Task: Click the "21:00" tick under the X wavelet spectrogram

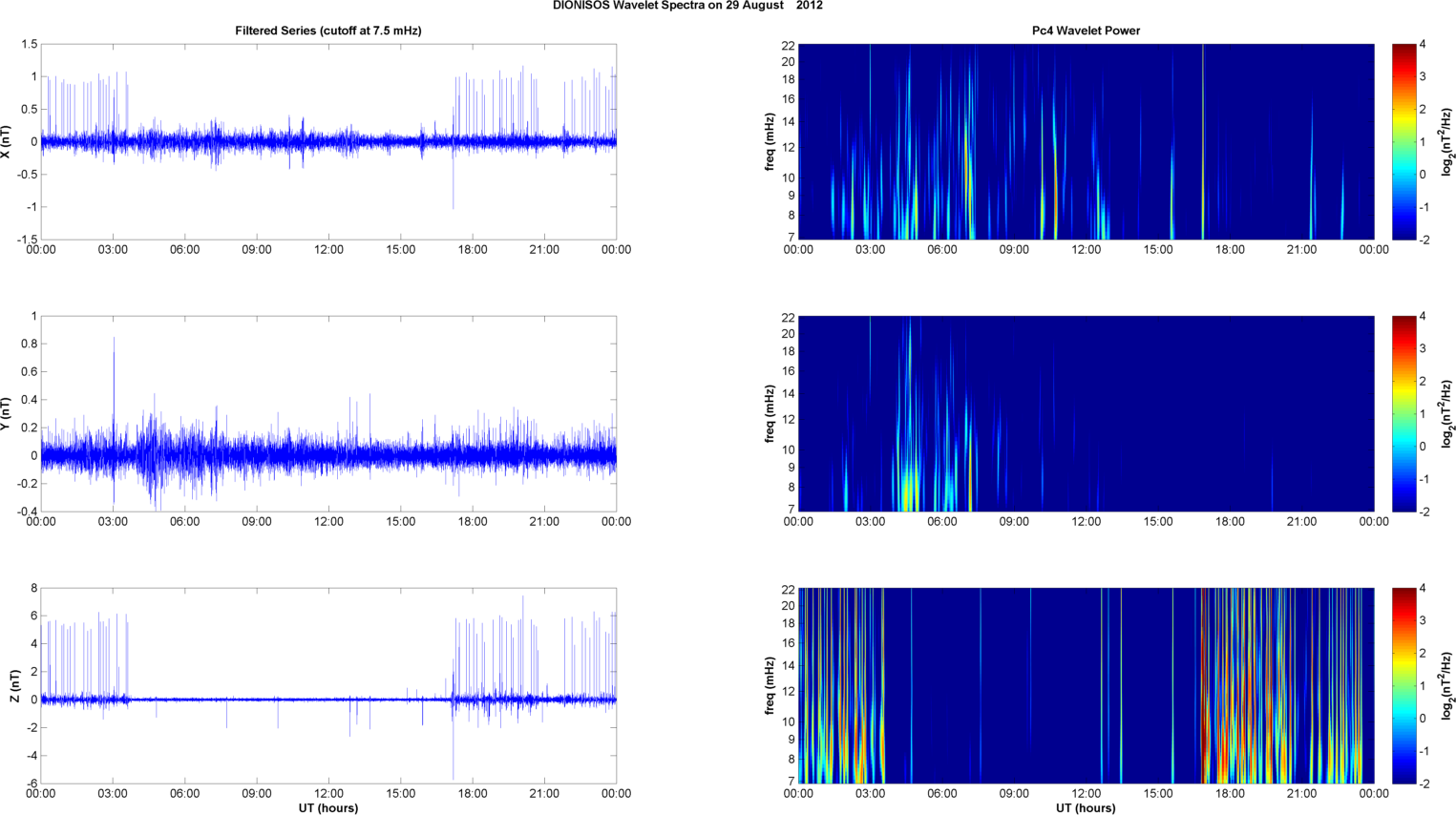Action: click(1302, 250)
